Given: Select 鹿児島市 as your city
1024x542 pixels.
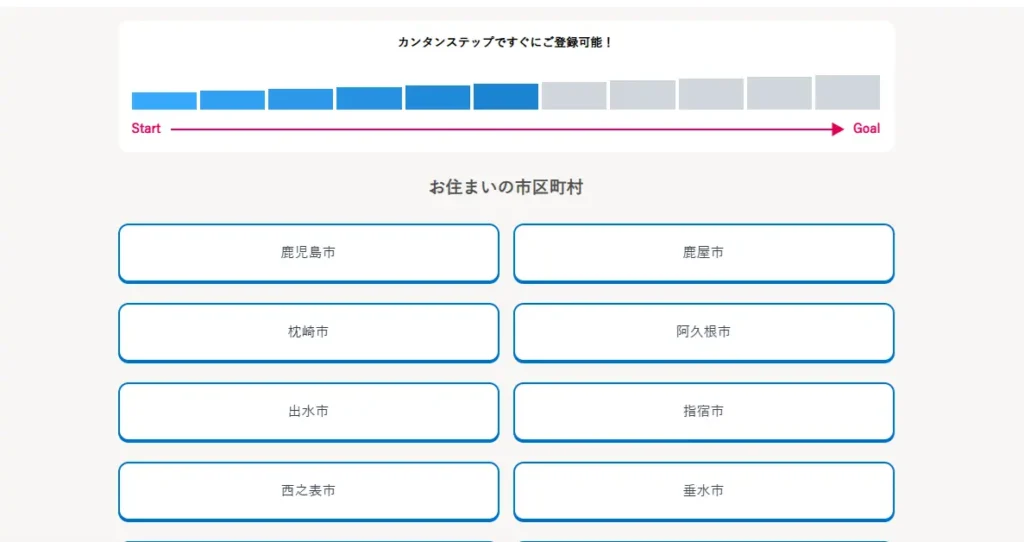Looking at the screenshot, I should click(x=308, y=253).
